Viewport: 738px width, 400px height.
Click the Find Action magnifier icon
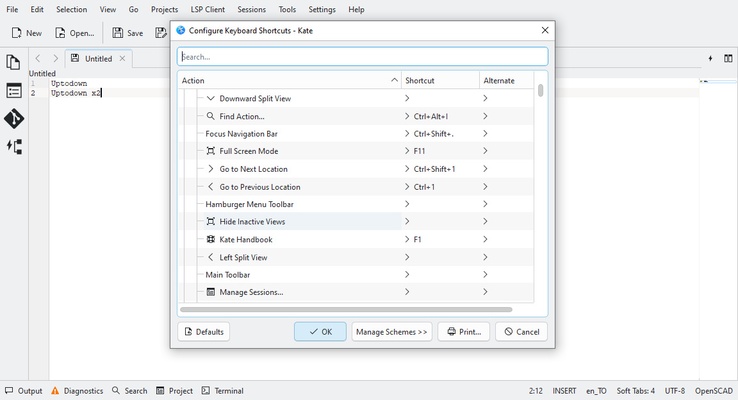click(x=211, y=116)
